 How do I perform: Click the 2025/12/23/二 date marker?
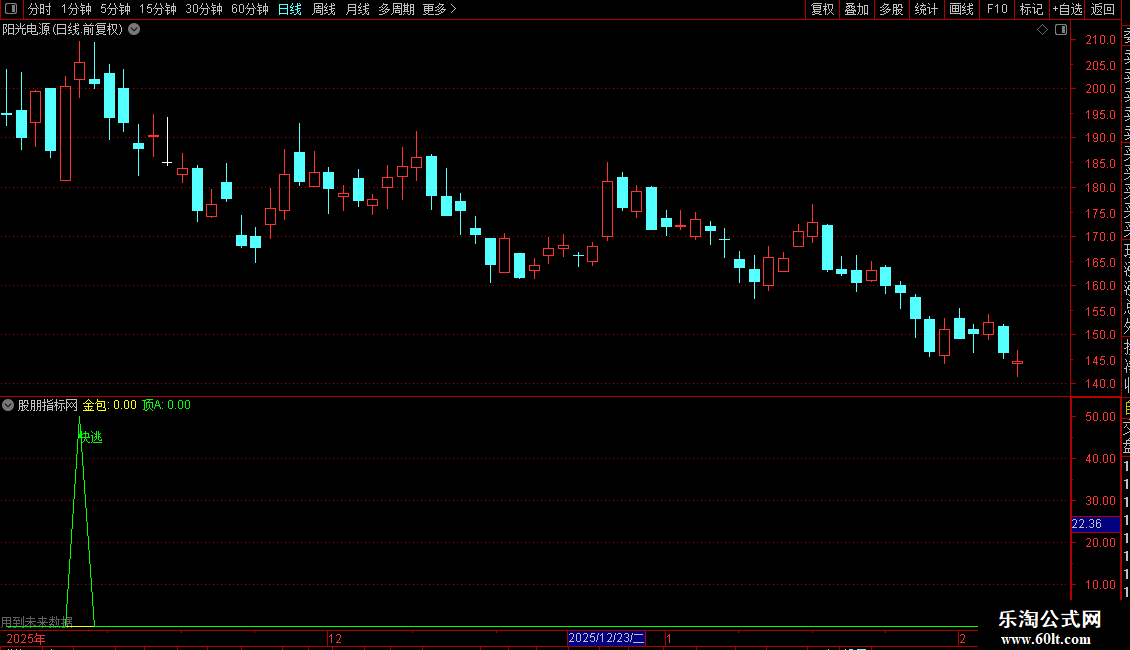tap(606, 638)
